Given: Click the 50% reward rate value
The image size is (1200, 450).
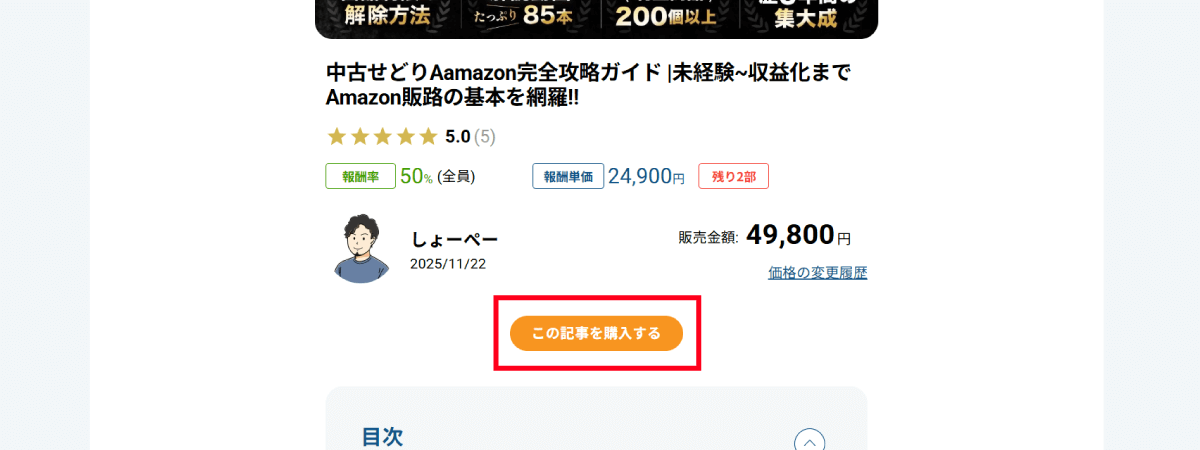Looking at the screenshot, I should [x=416, y=177].
